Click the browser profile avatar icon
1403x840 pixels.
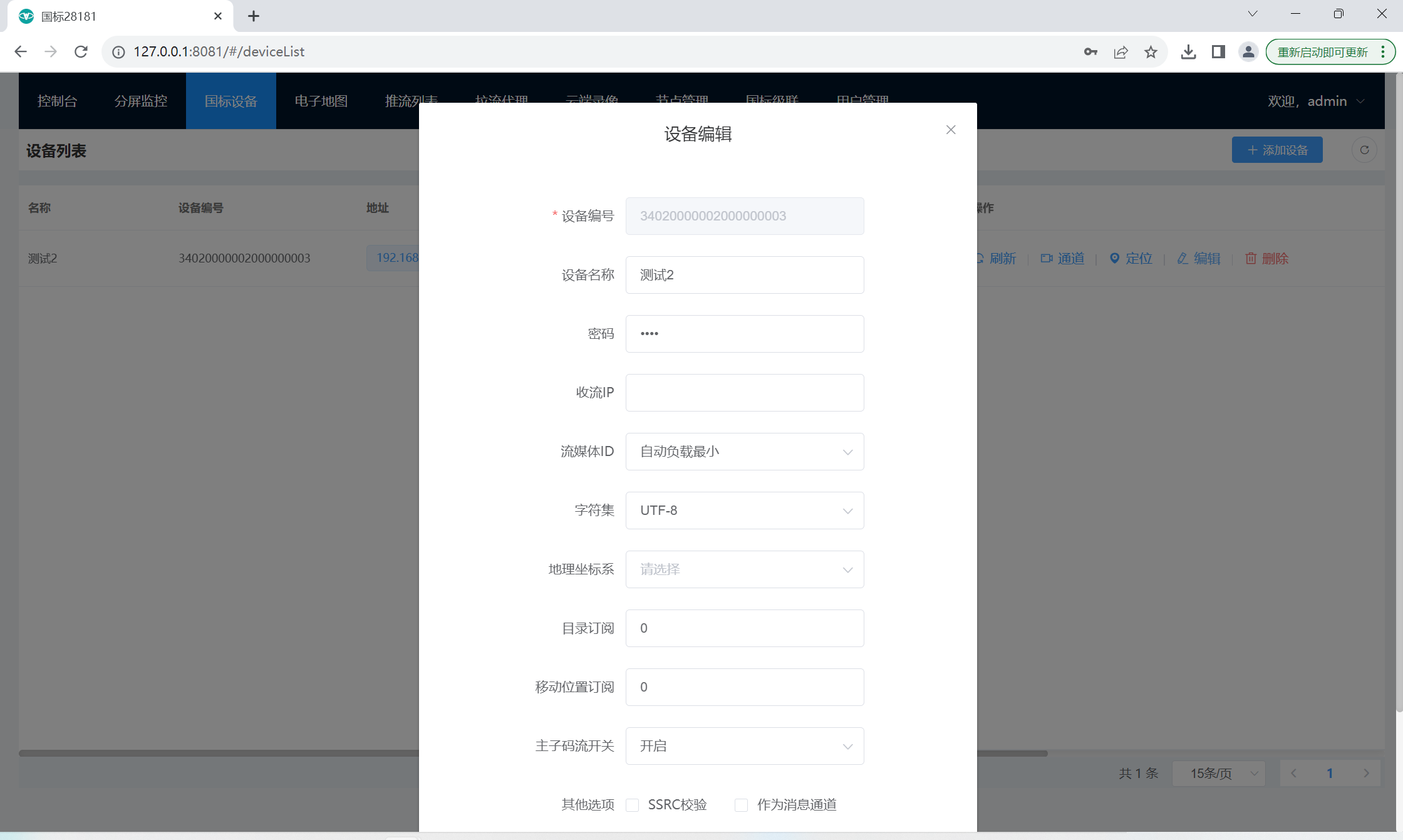click(x=1248, y=51)
